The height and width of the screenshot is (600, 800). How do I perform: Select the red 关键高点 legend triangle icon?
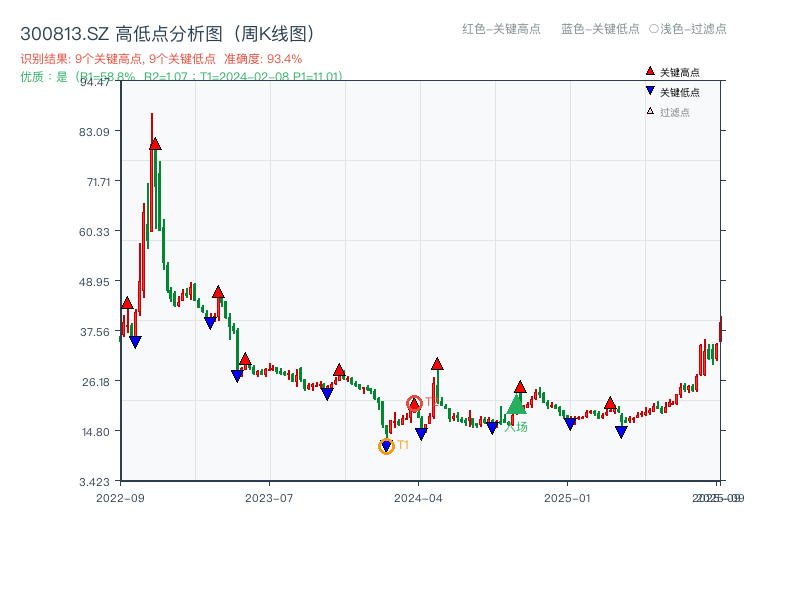coord(650,71)
